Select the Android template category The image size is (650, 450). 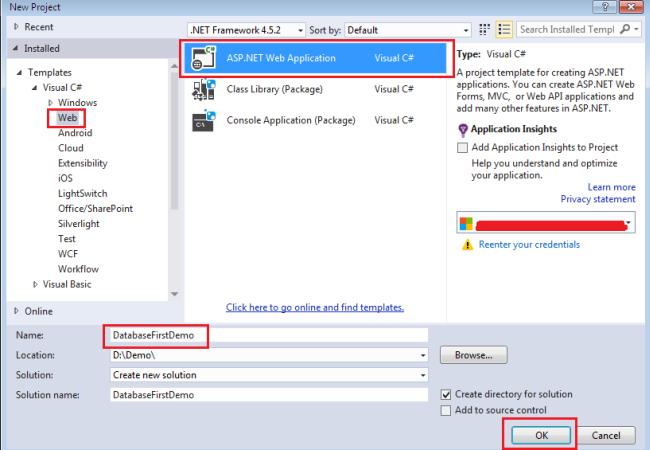click(x=75, y=133)
